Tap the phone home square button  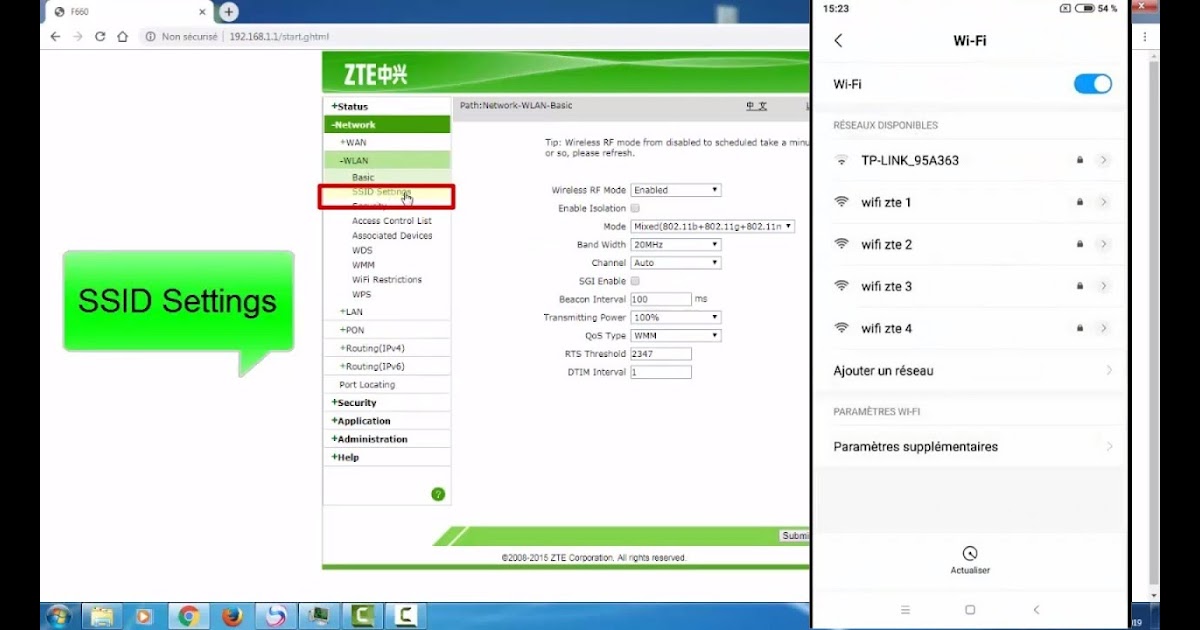coord(970,610)
